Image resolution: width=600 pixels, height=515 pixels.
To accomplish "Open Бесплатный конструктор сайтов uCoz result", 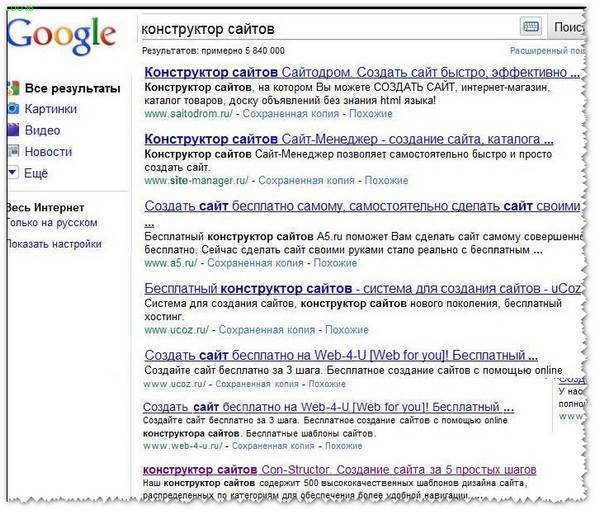I will pos(363,288).
